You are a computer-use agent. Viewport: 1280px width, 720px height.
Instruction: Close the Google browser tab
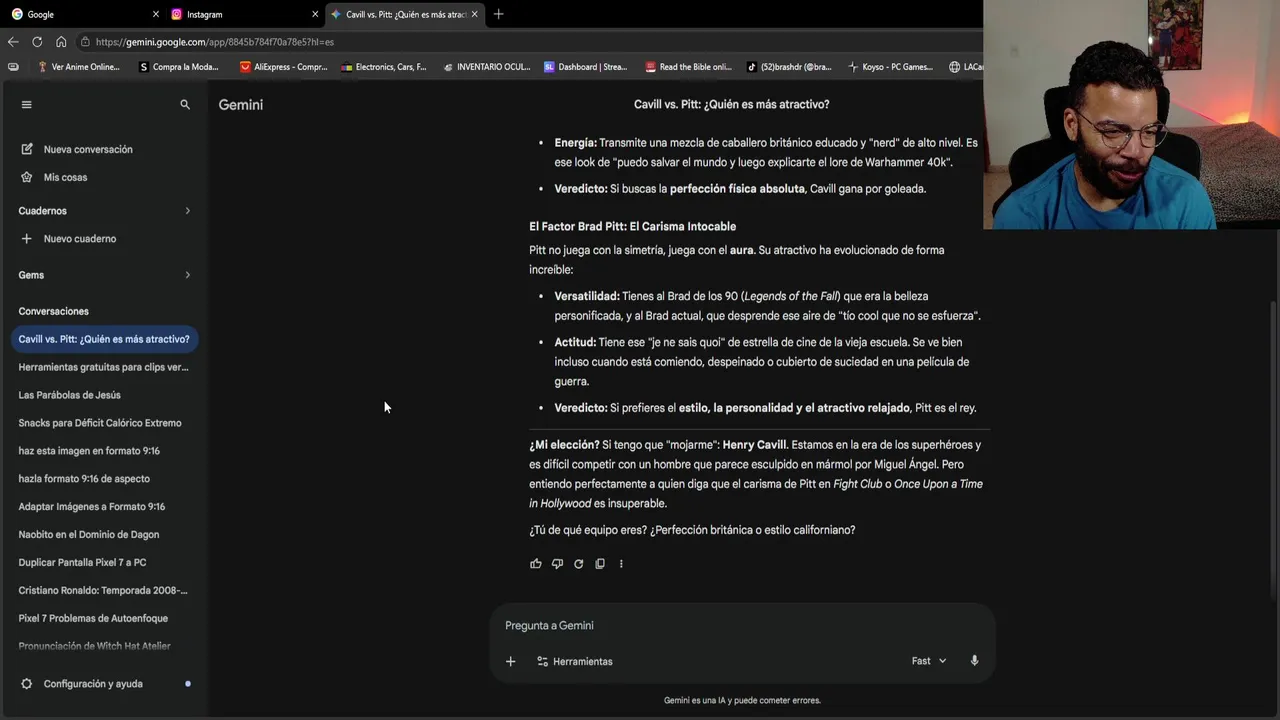[156, 14]
